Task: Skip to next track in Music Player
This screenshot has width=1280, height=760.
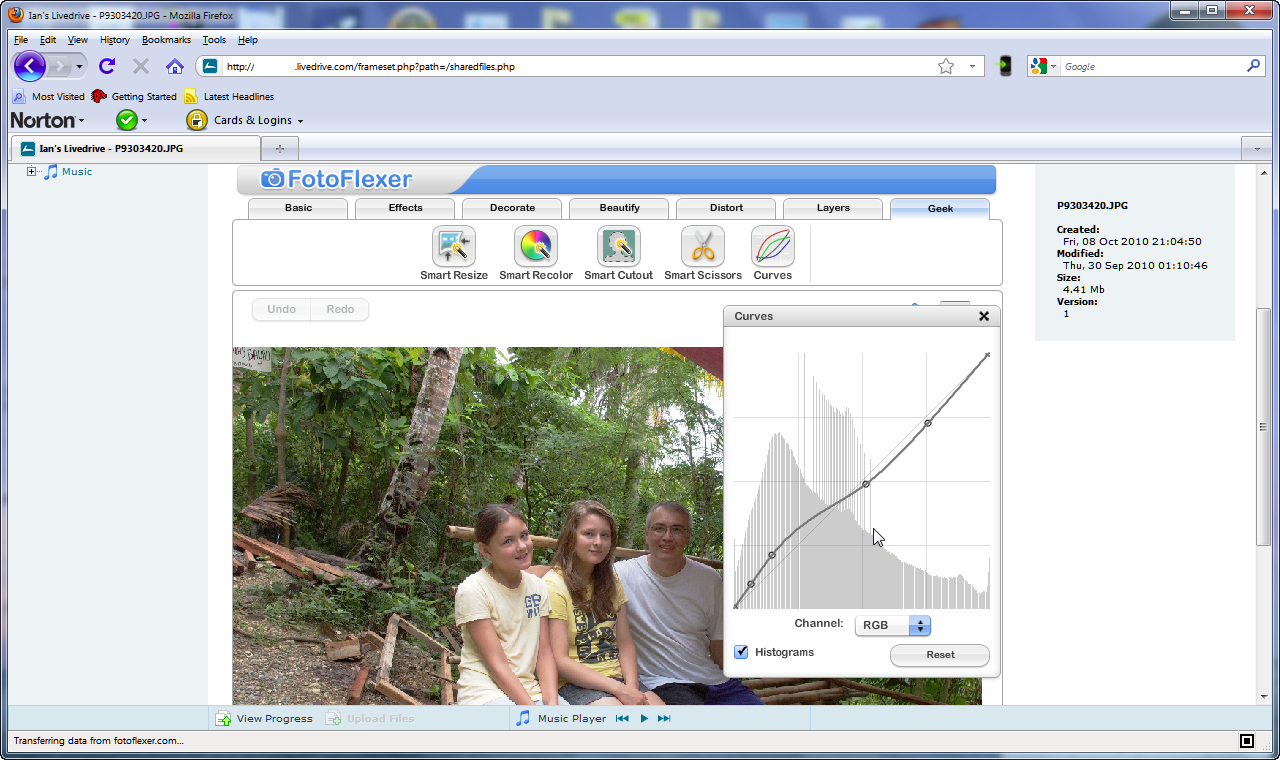Action: [664, 718]
